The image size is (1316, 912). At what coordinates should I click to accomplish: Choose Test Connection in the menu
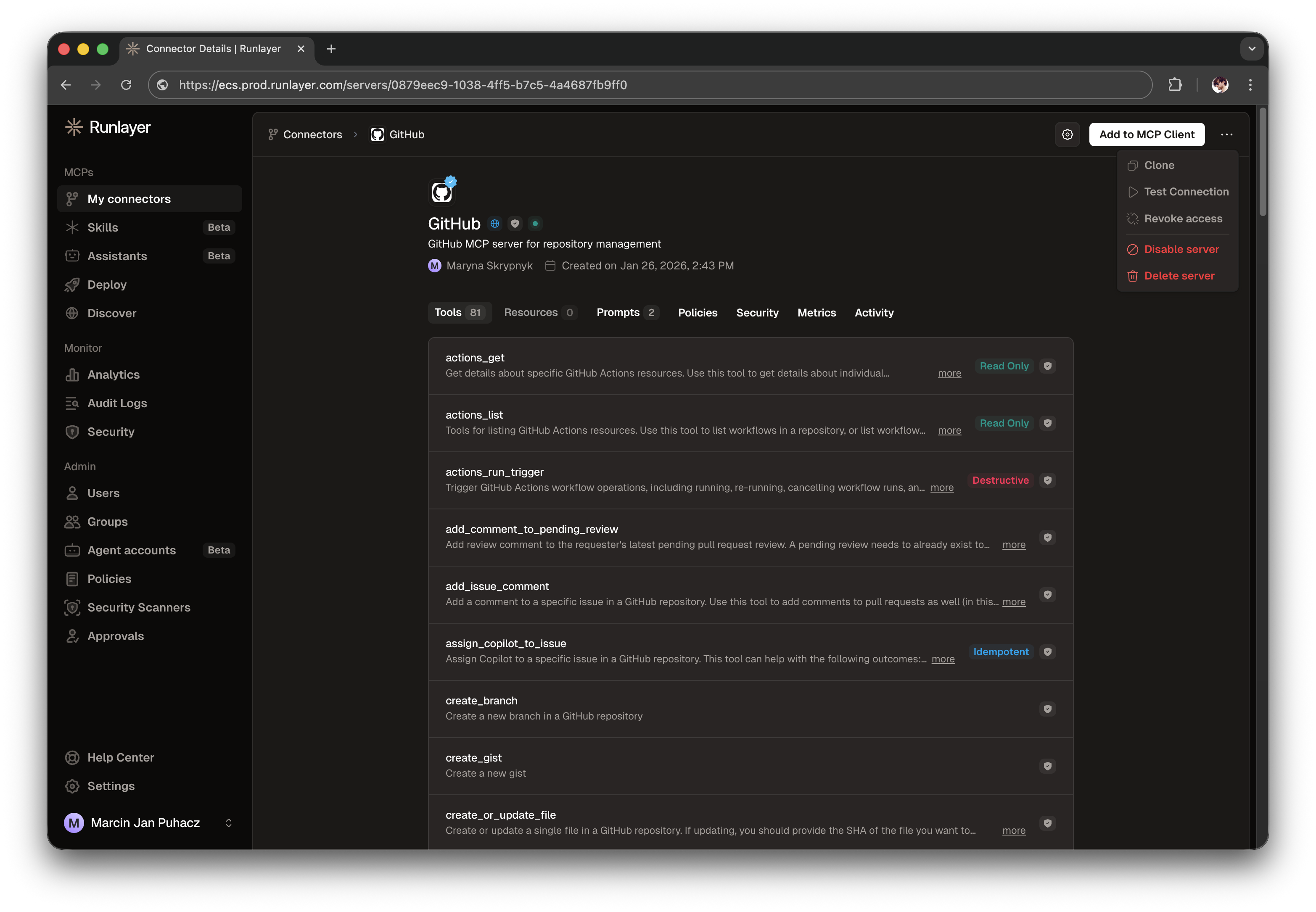tap(1185, 191)
